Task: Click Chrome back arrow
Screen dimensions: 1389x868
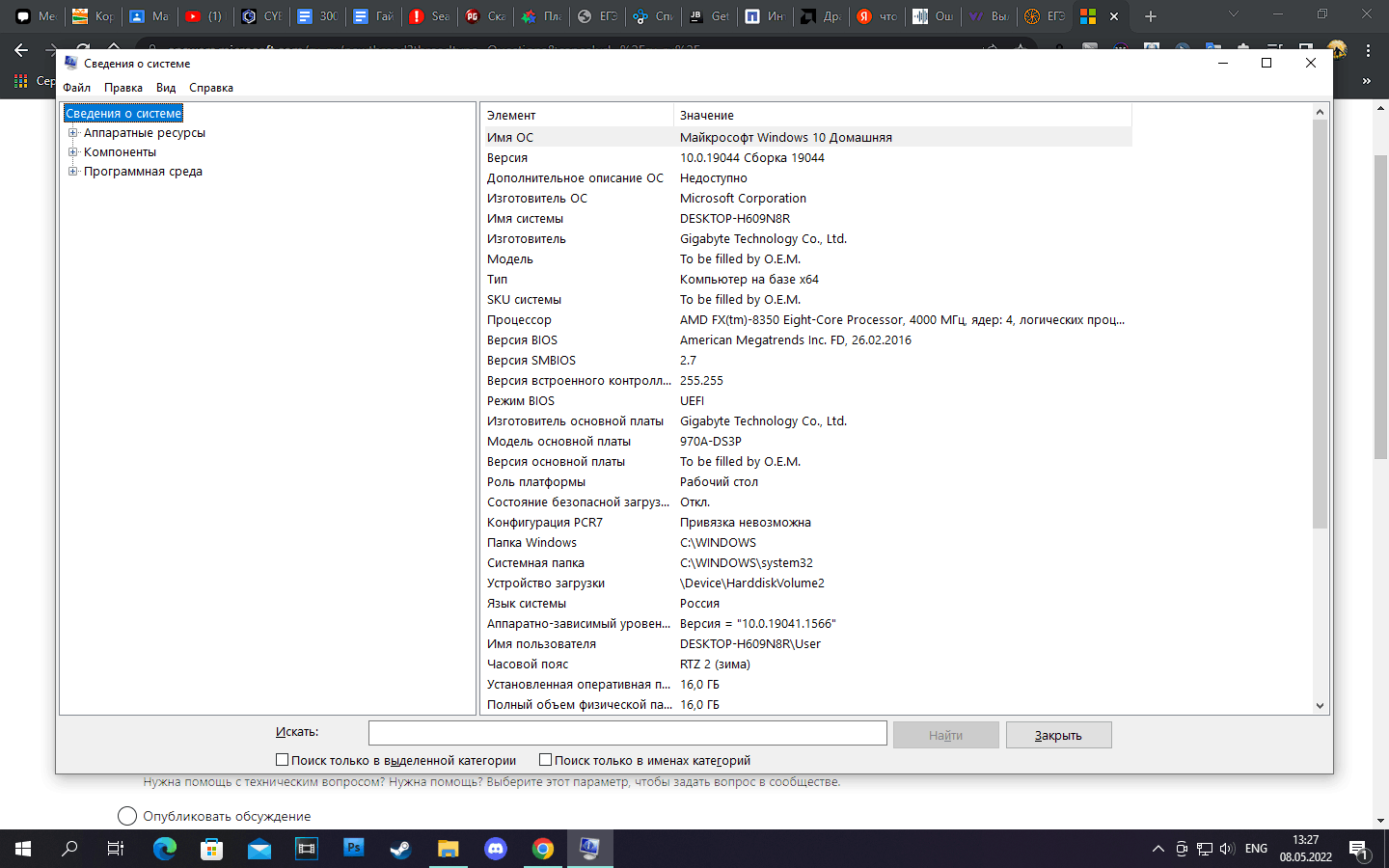Action: click(21, 49)
